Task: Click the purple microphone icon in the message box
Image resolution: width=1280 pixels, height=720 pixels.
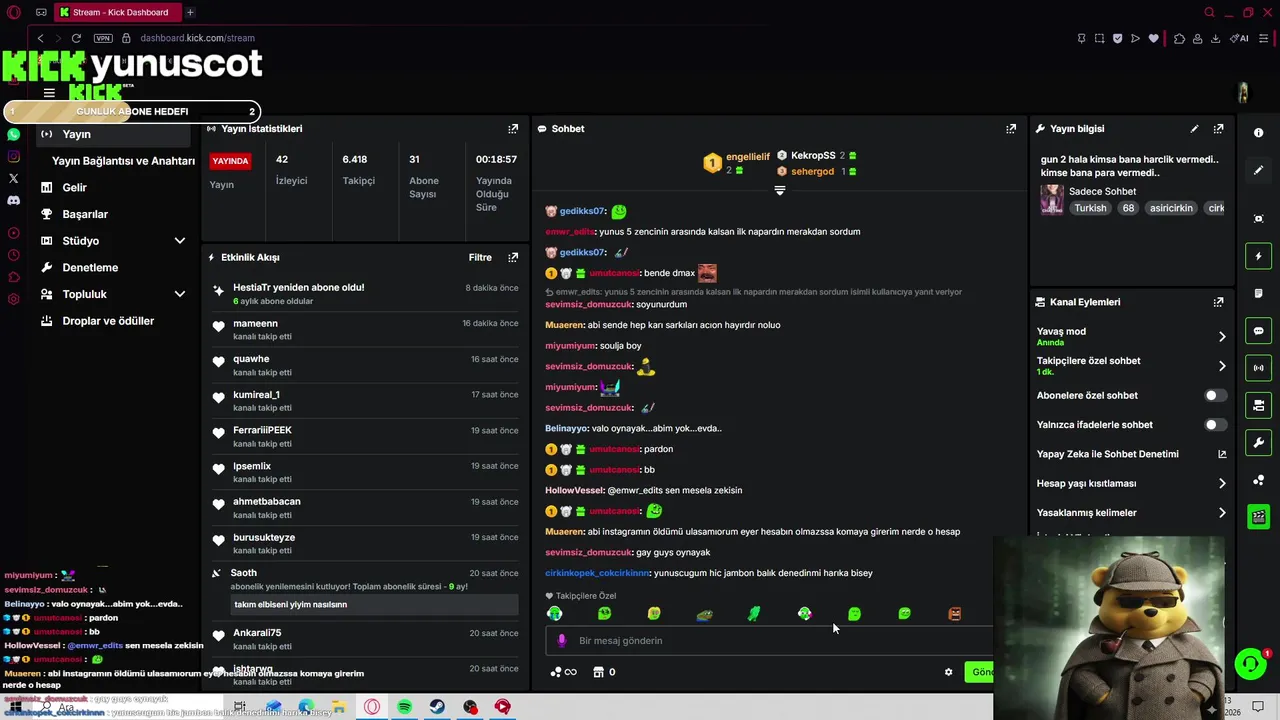Action: coord(562,641)
